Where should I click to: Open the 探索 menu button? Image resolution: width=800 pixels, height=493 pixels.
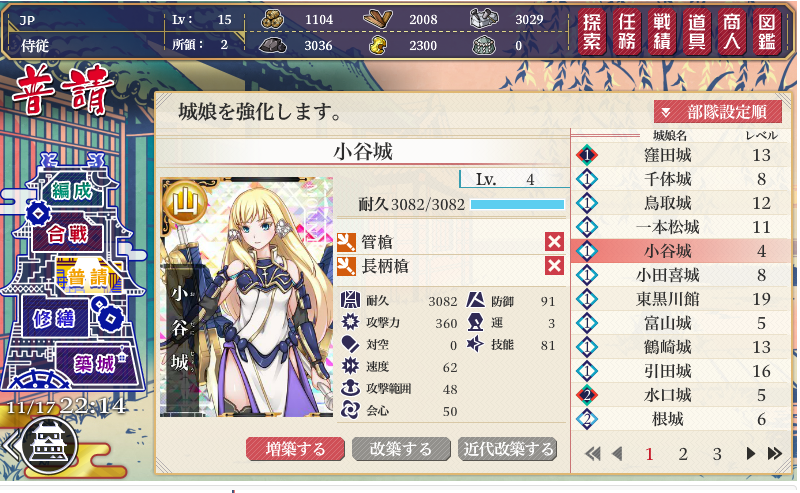pyautogui.click(x=591, y=32)
